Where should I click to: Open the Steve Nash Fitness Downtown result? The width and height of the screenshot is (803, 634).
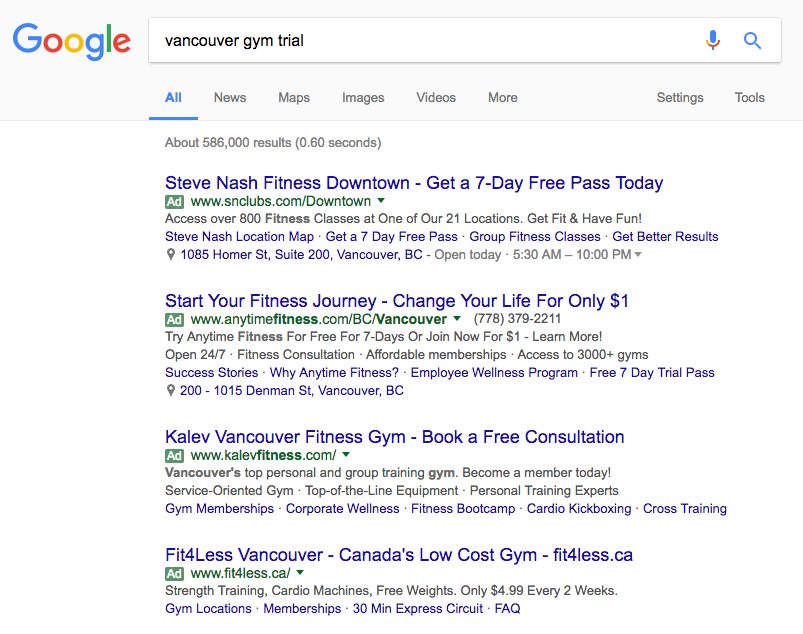tap(414, 183)
